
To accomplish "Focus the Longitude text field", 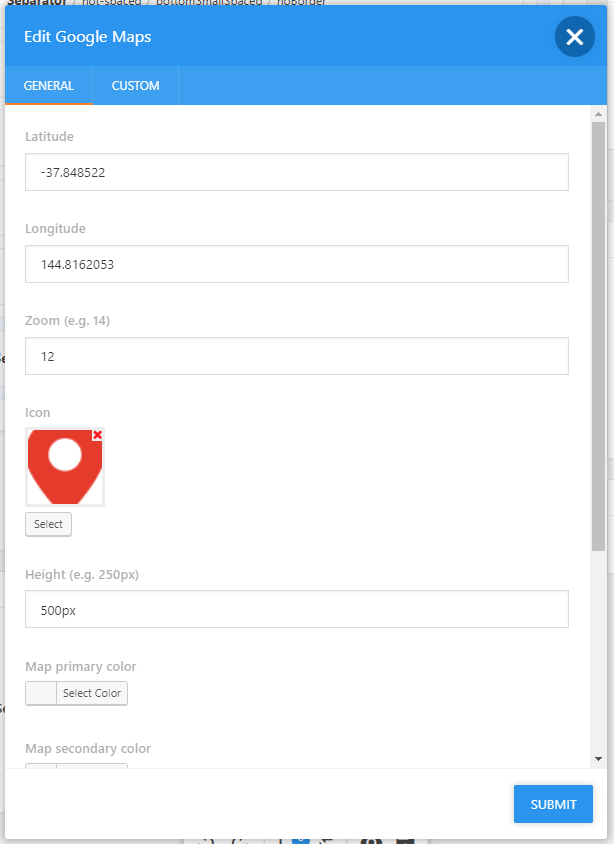I will (x=296, y=264).
